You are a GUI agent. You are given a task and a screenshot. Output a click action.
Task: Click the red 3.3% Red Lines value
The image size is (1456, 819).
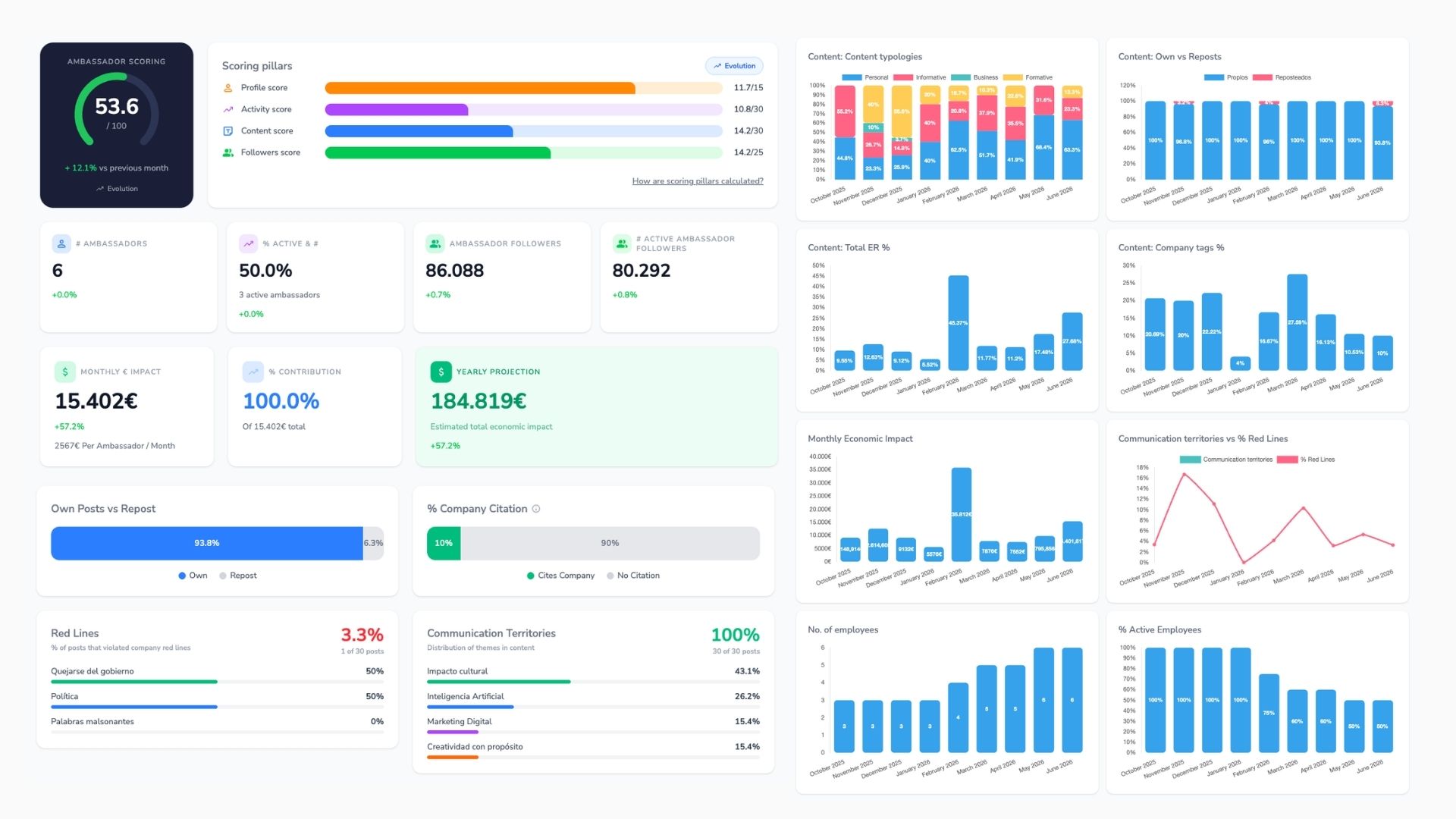point(362,635)
